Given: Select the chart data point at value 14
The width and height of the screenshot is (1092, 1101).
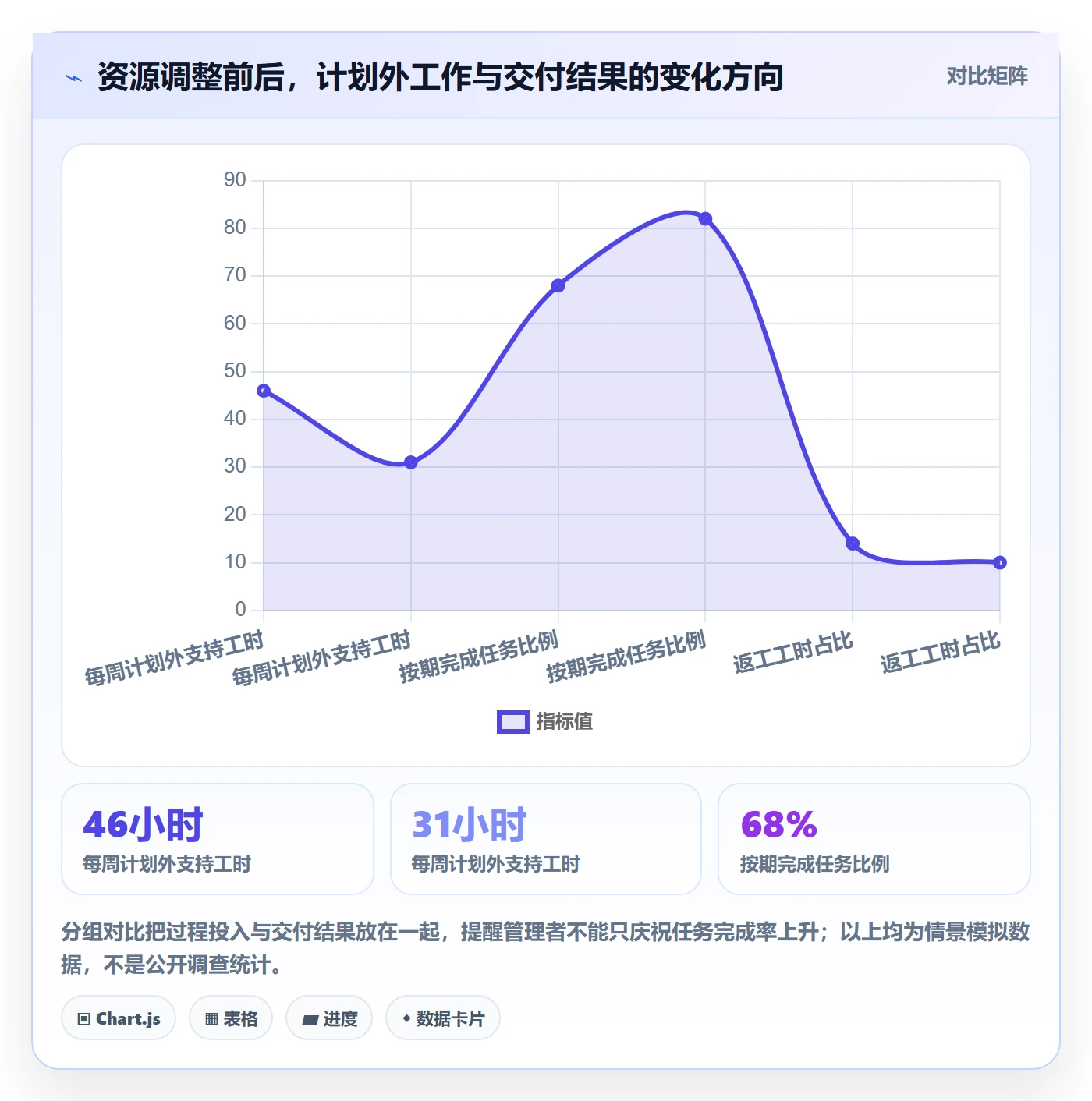Looking at the screenshot, I should coord(853,543).
